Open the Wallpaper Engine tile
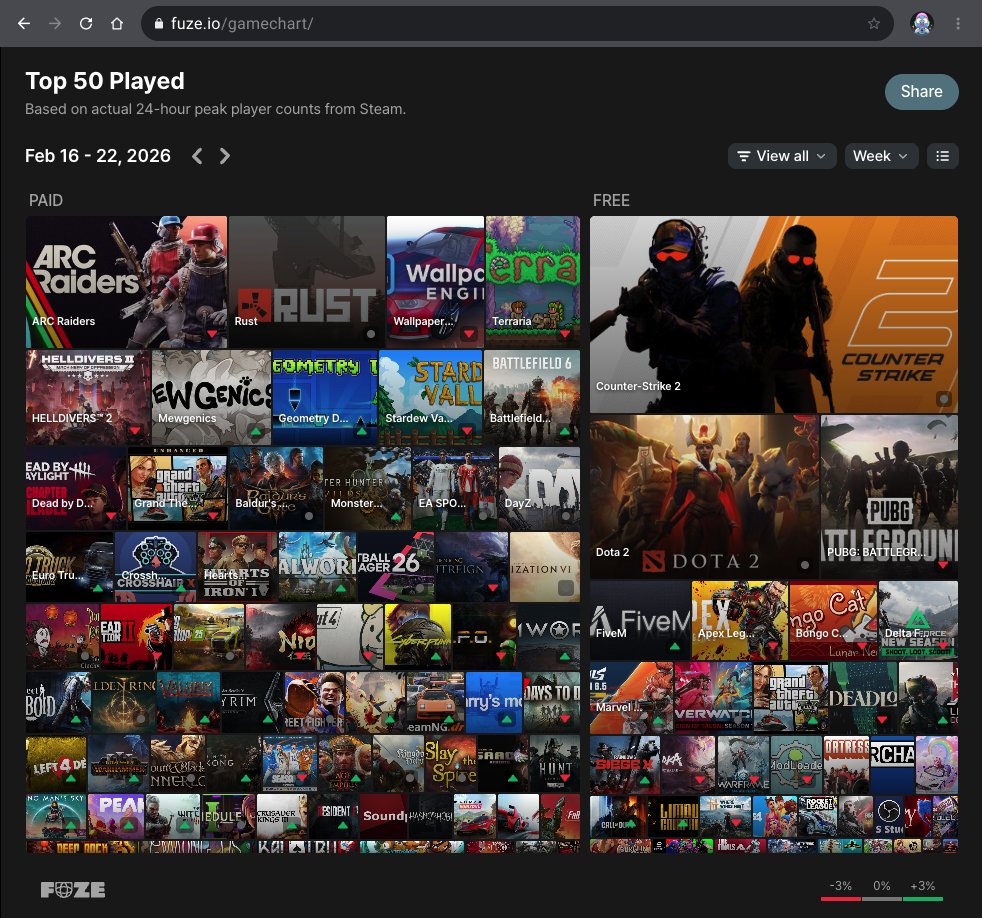982x918 pixels. click(x=435, y=282)
